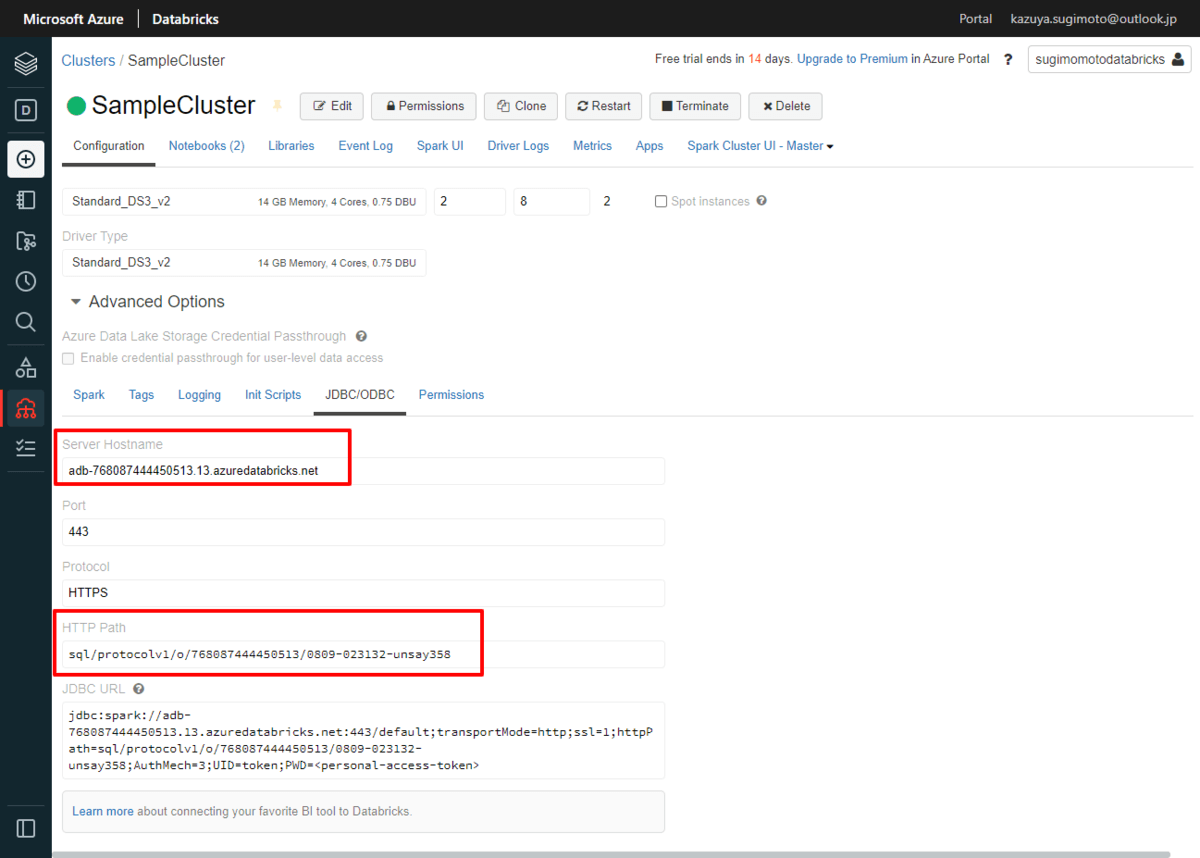Image resolution: width=1200 pixels, height=858 pixels.
Task: Click the info icon beside JDBC URL
Action: [139, 689]
